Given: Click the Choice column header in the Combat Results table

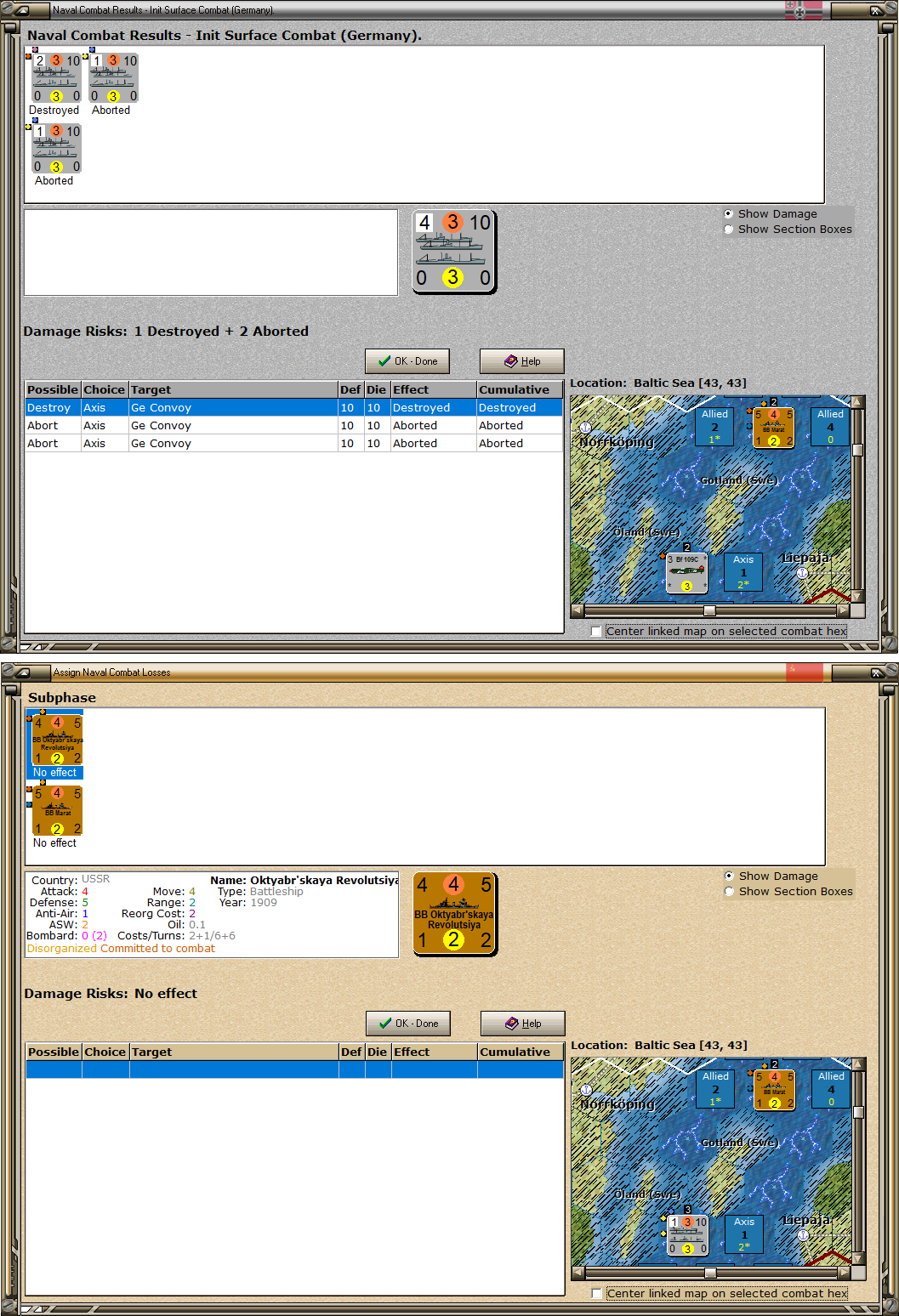Looking at the screenshot, I should click(x=105, y=389).
